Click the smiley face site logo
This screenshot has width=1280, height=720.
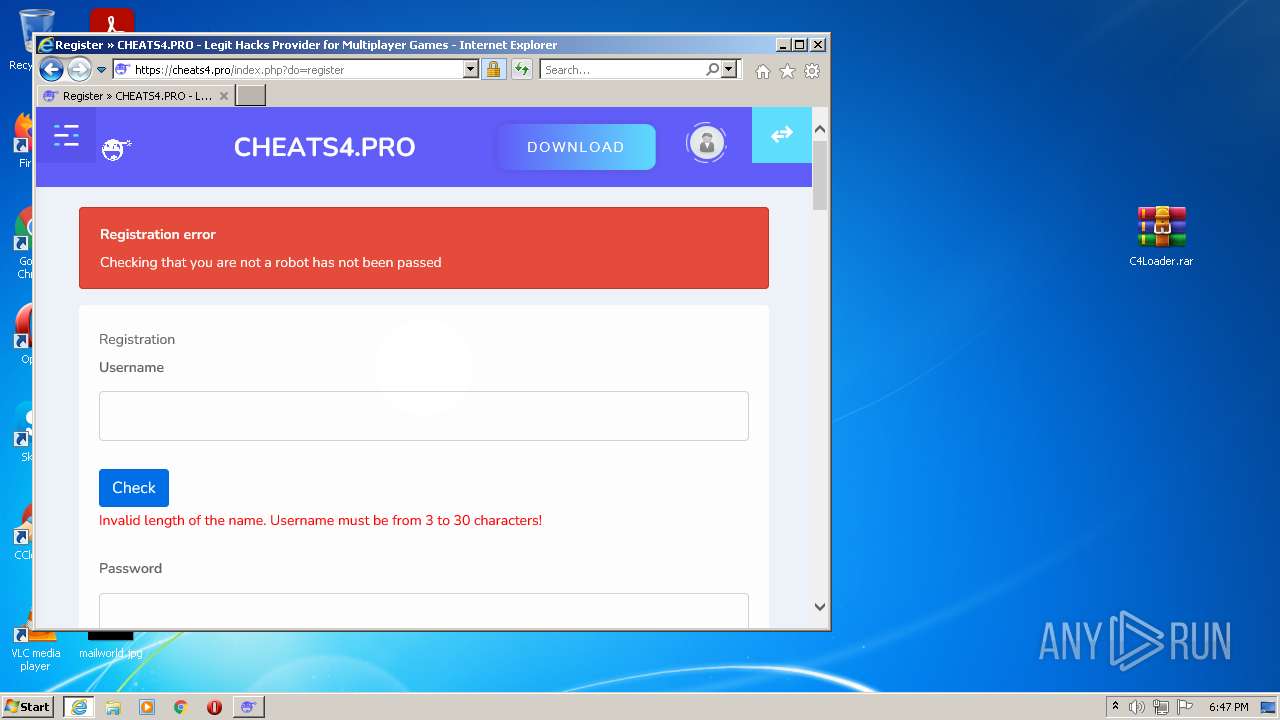(x=117, y=150)
